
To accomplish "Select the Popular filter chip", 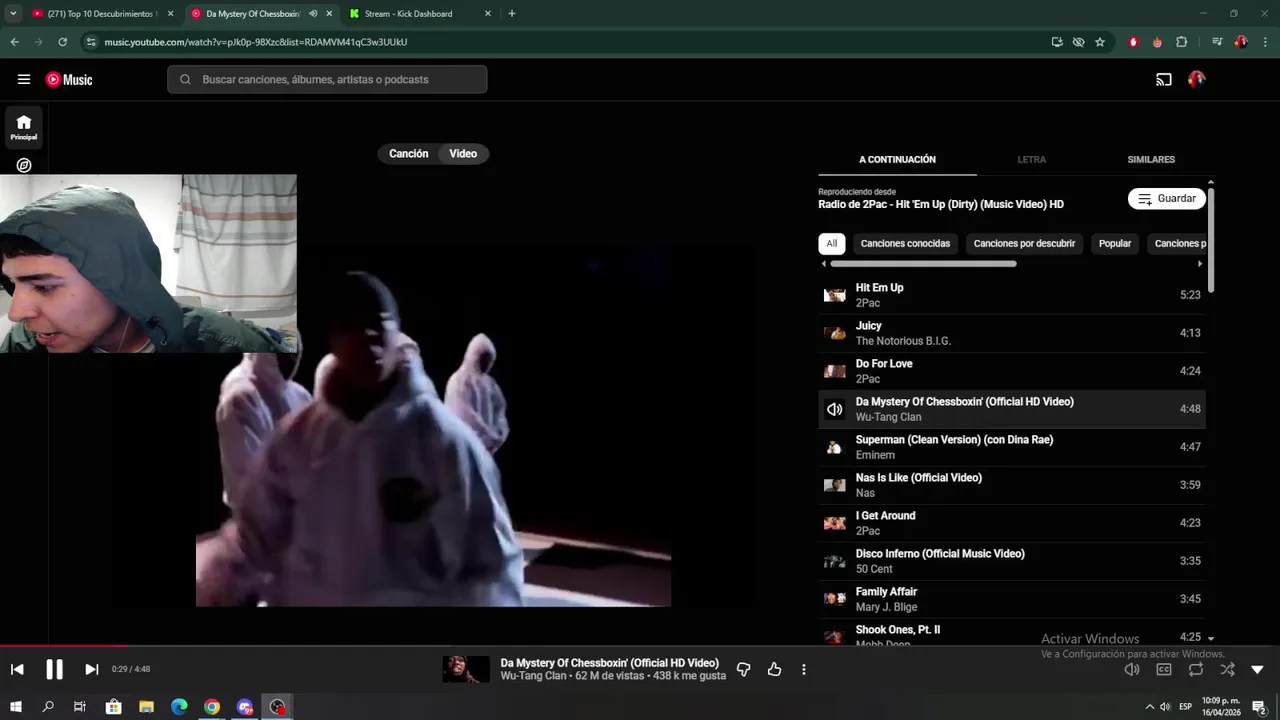I will click(1115, 244).
